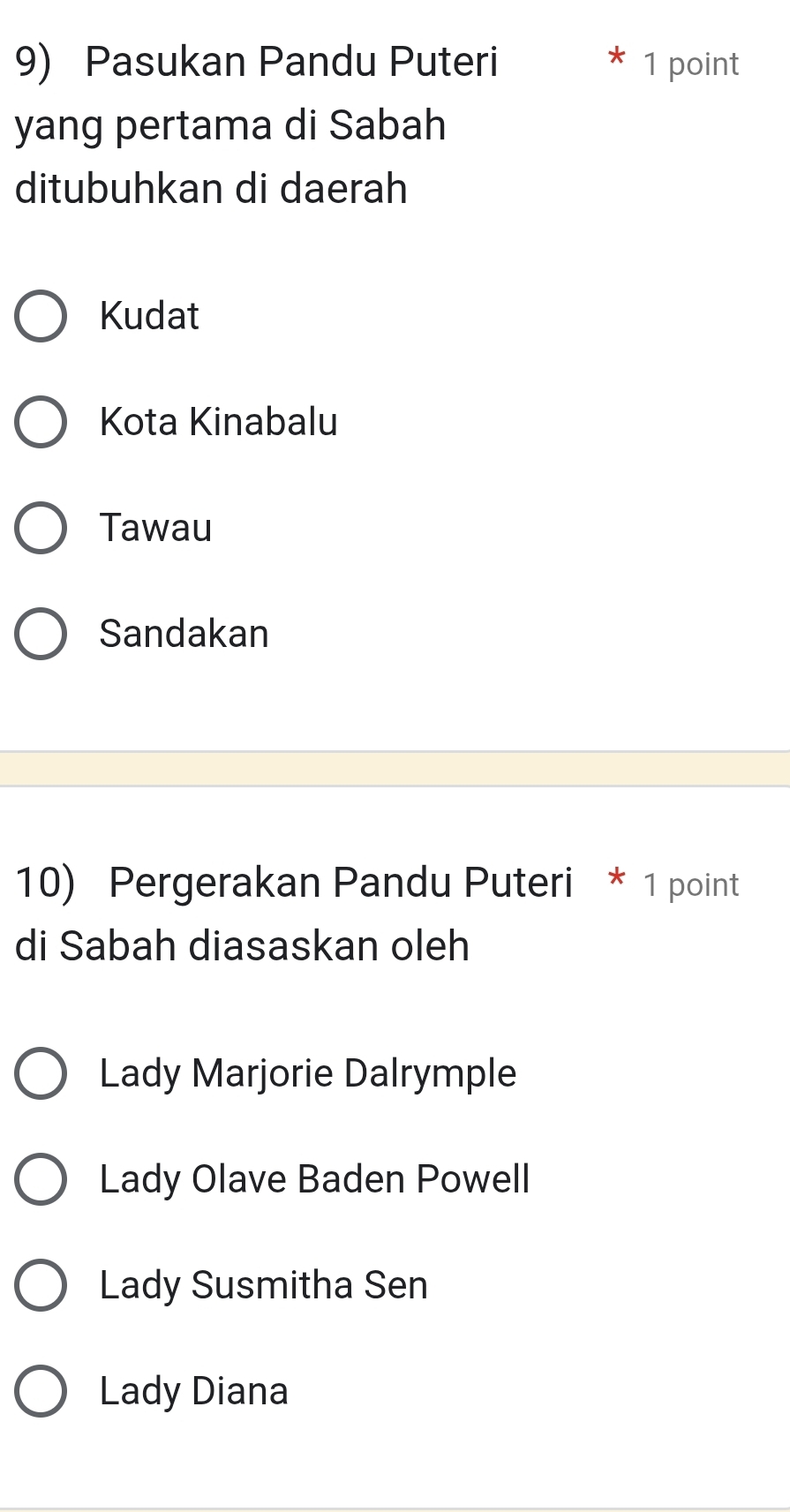The height and width of the screenshot is (1512, 790).
Task: Select the Sandakan radio button
Action: coord(41,634)
